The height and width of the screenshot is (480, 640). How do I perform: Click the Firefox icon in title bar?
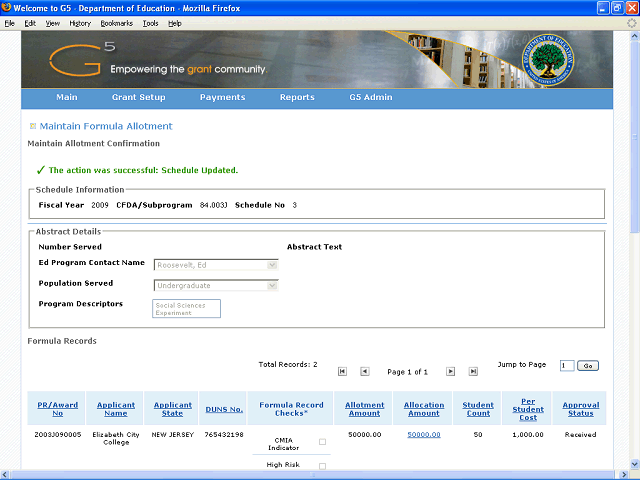(9, 8)
